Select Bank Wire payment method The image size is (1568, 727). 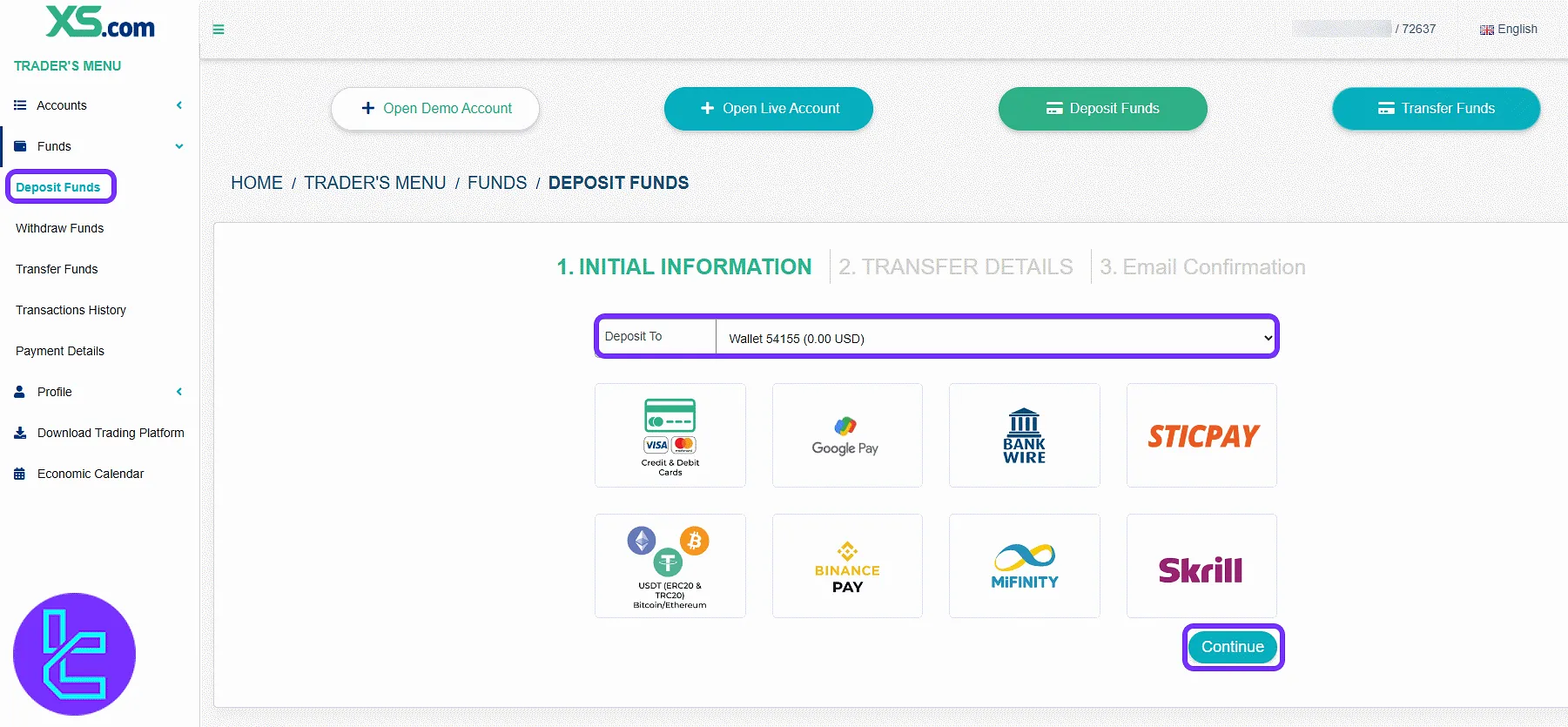click(1025, 435)
